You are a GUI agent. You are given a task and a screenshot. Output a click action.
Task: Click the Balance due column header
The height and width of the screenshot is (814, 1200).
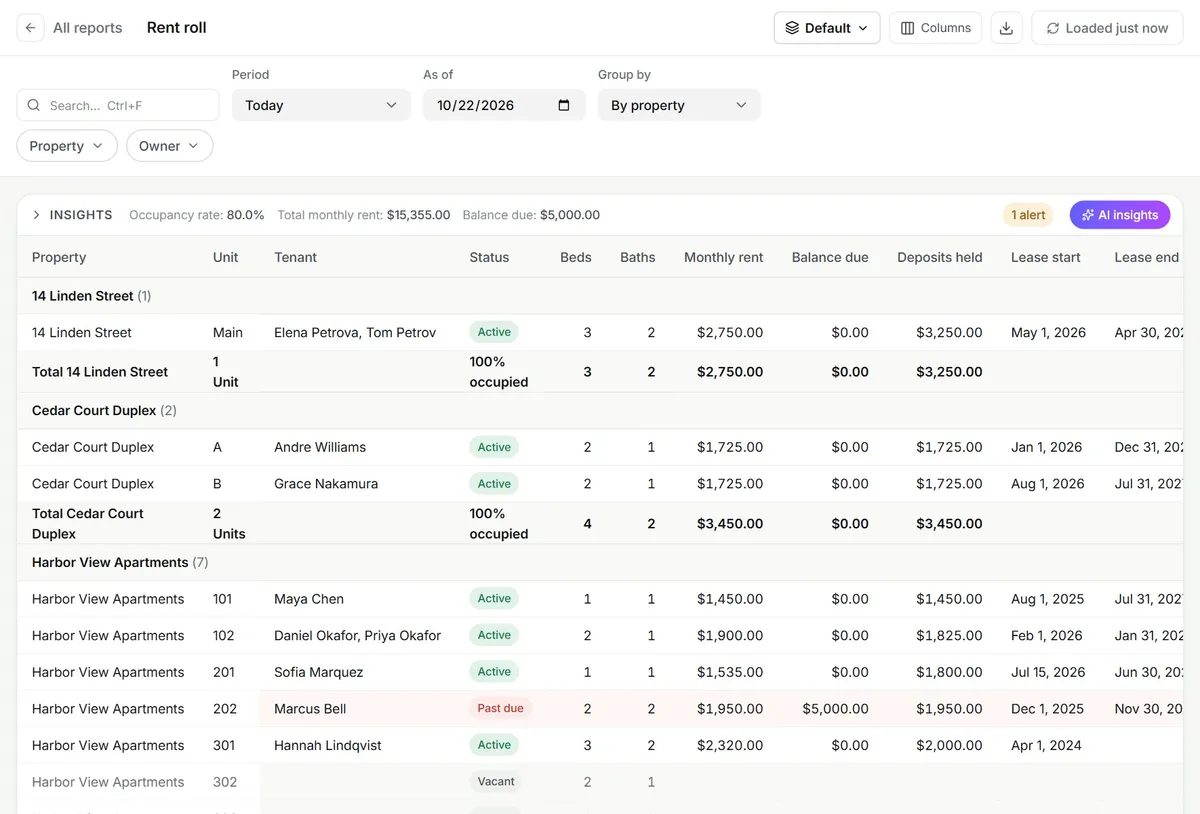click(830, 257)
